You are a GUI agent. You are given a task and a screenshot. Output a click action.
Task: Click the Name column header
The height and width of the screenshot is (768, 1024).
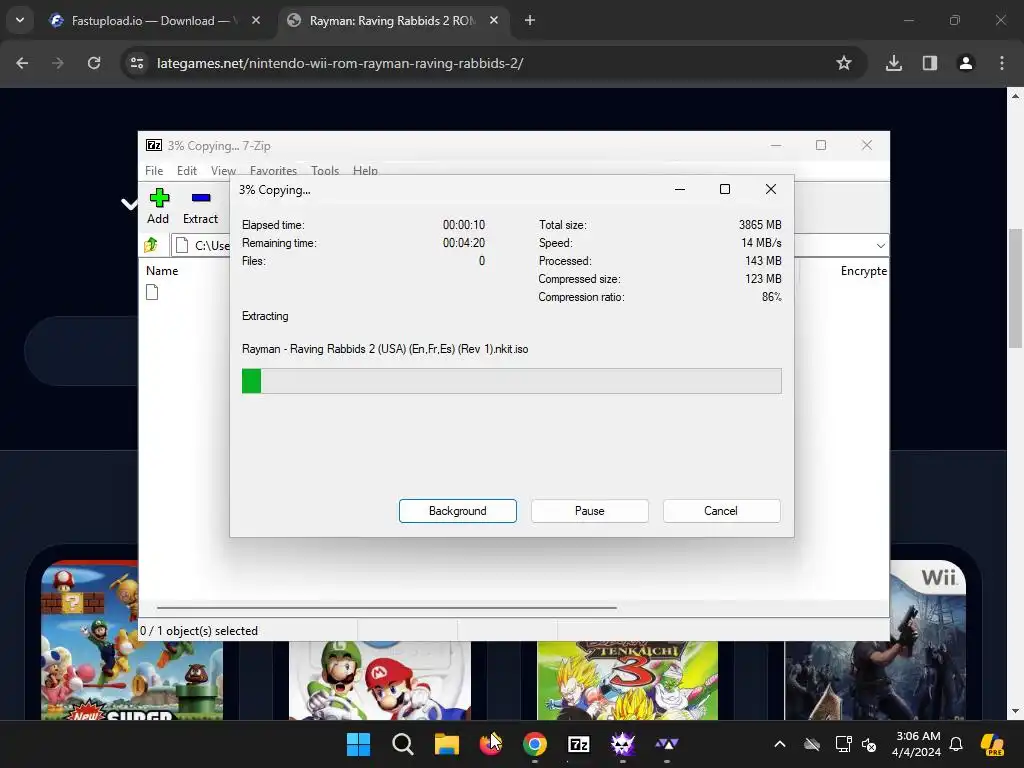click(162, 270)
